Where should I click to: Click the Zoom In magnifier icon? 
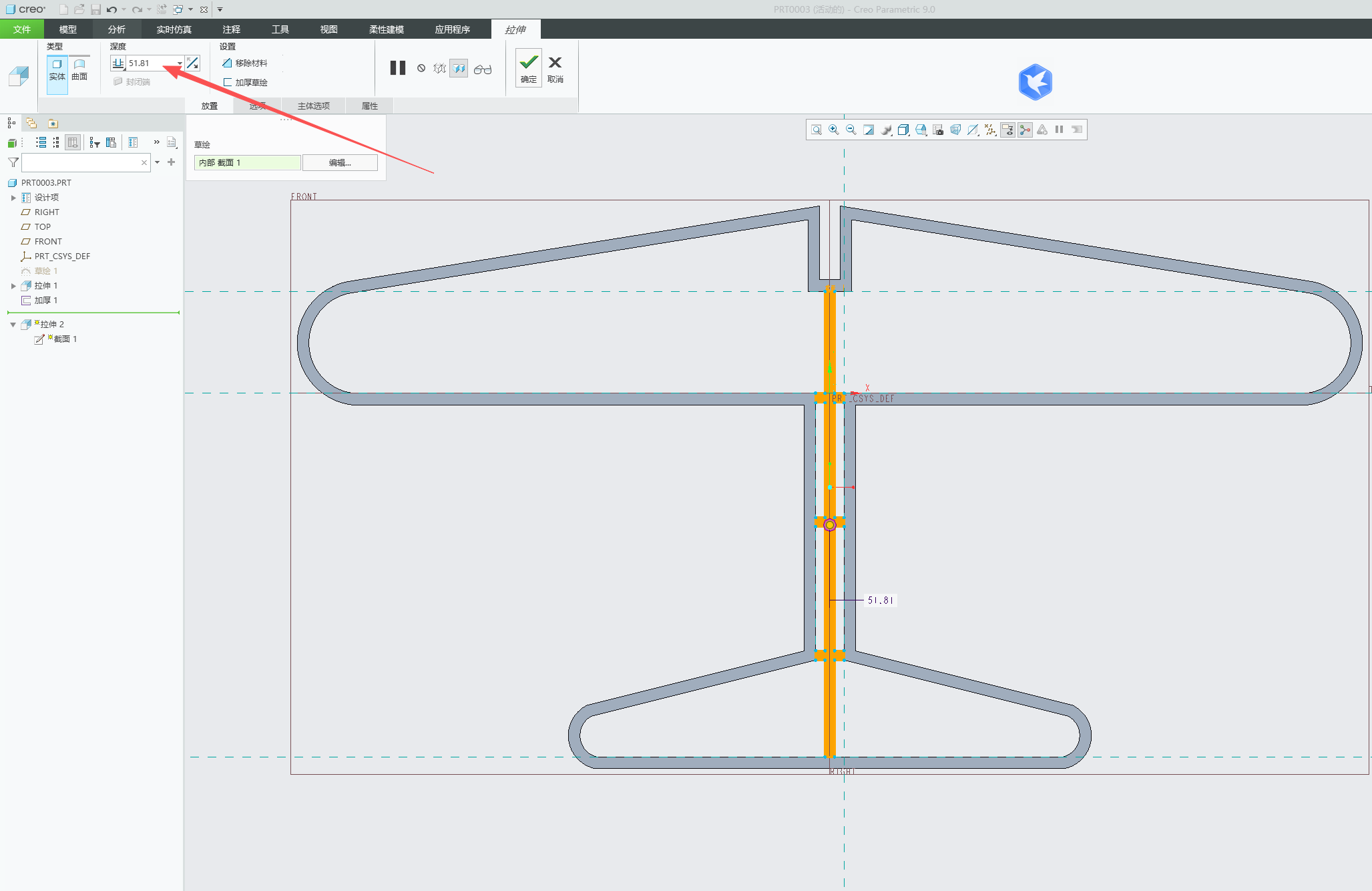[x=834, y=130]
